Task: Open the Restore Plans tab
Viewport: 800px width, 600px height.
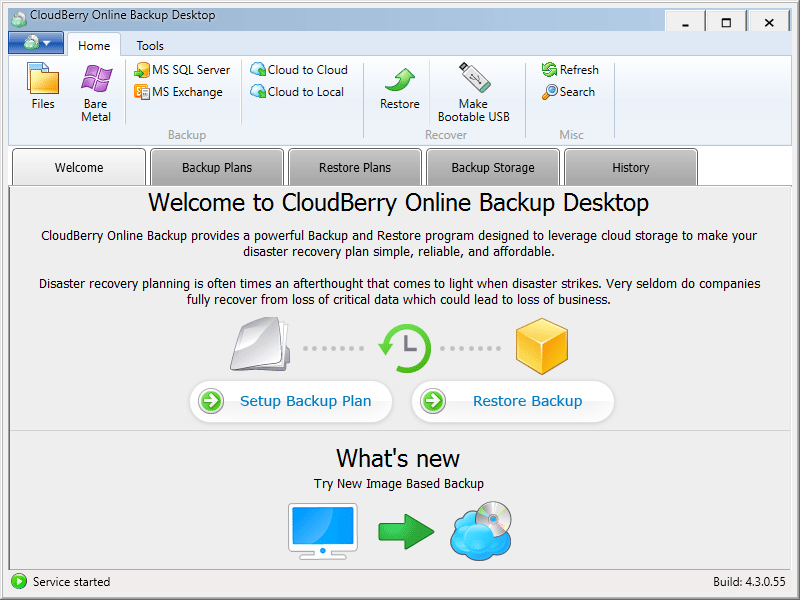Action: pyautogui.click(x=355, y=167)
